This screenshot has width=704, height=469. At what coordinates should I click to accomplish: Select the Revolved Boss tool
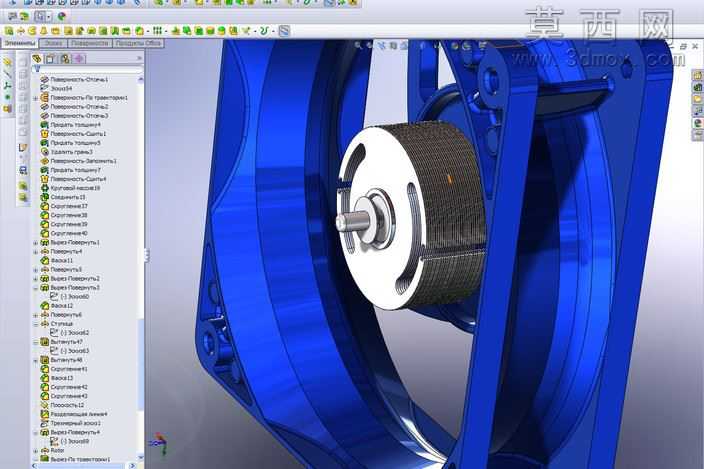(x=21, y=31)
